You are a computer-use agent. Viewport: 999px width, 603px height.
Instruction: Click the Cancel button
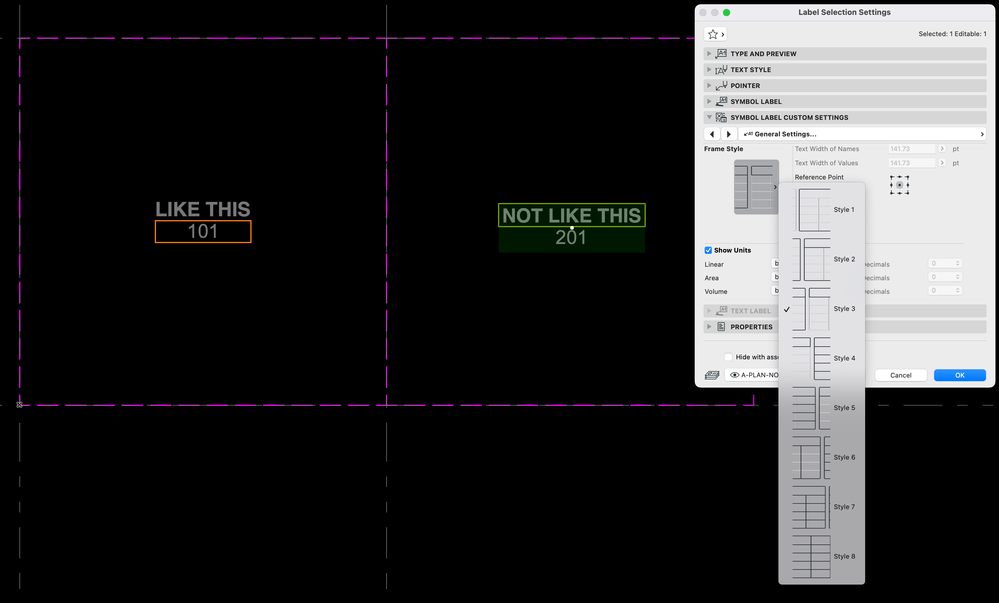(x=900, y=375)
